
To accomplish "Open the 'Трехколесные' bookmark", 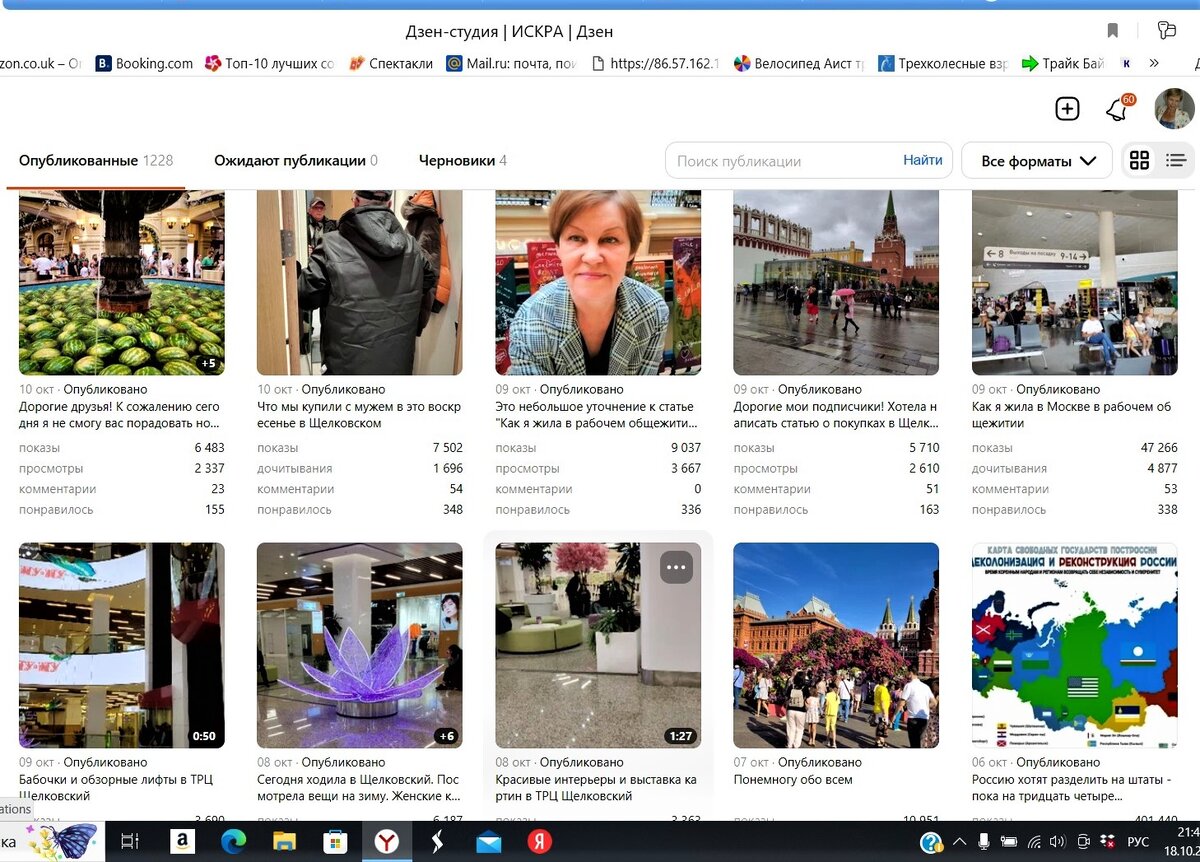I will coord(943,63).
